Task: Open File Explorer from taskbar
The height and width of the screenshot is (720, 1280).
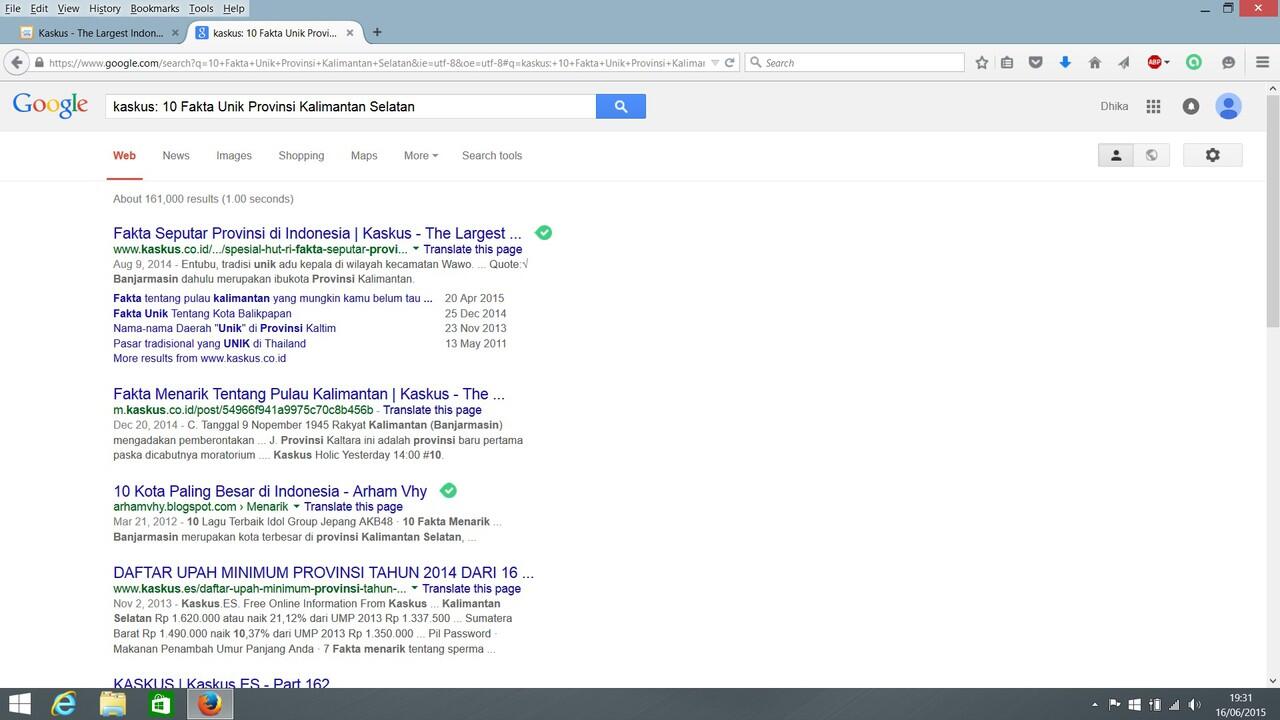Action: (112, 704)
